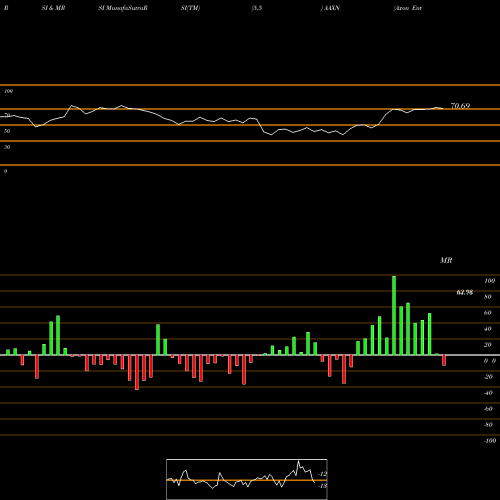Image resolution: width=500 pixels, height=500 pixels.
Task: Click the MR axis label 100 on the right
Action: (x=489, y=281)
